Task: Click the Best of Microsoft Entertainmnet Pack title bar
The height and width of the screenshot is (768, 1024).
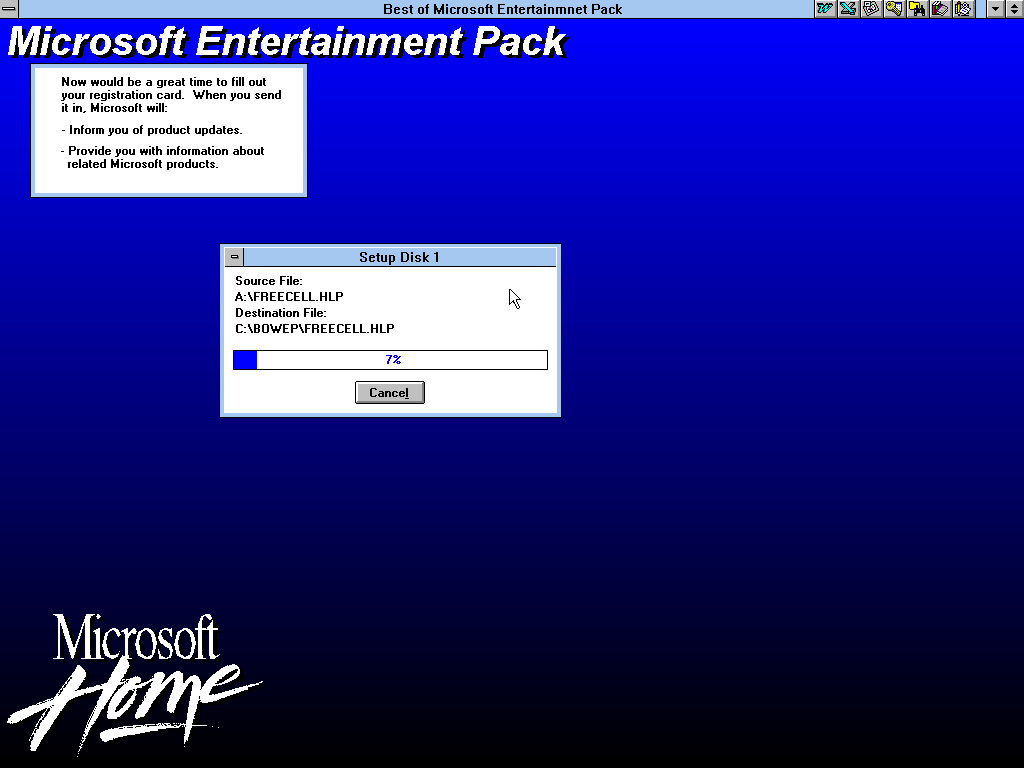Action: click(x=502, y=9)
